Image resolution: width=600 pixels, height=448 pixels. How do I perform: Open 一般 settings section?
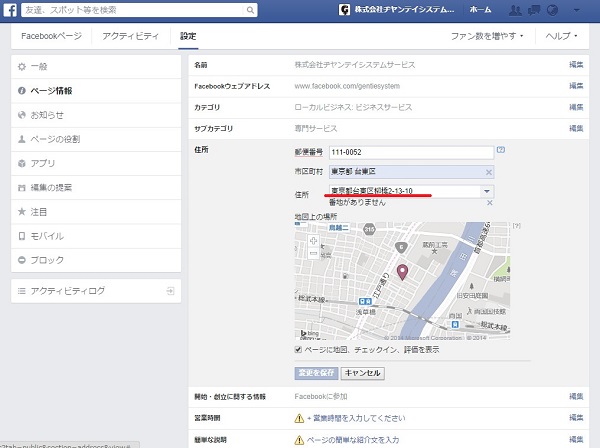point(96,67)
